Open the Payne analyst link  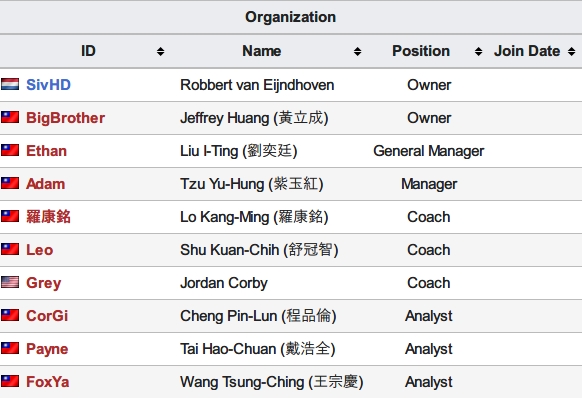pyautogui.click(x=47, y=349)
